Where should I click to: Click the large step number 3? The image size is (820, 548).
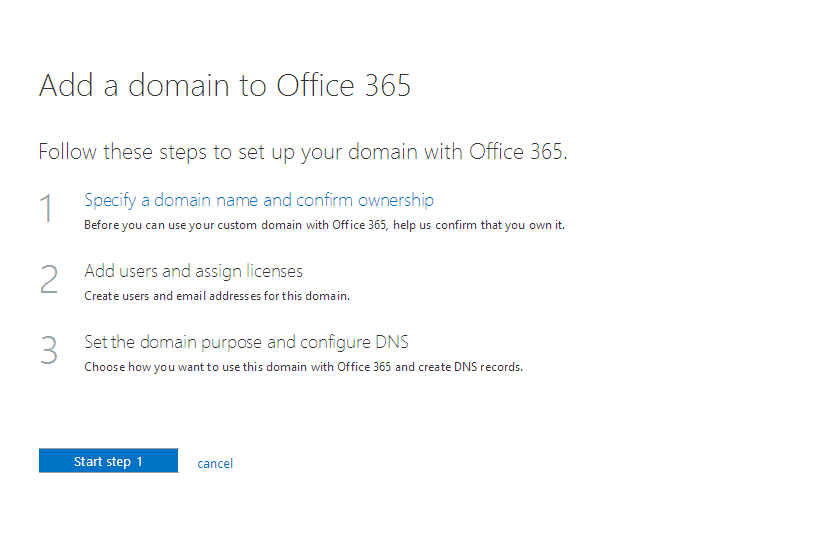pyautogui.click(x=49, y=350)
